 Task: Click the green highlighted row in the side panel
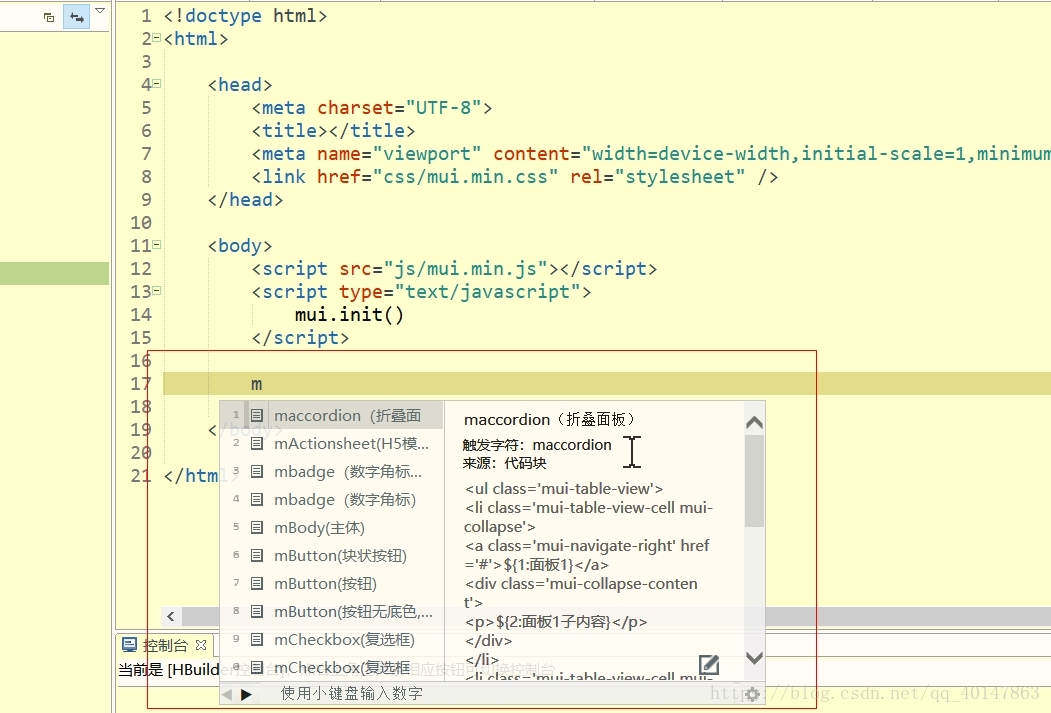click(x=54, y=273)
